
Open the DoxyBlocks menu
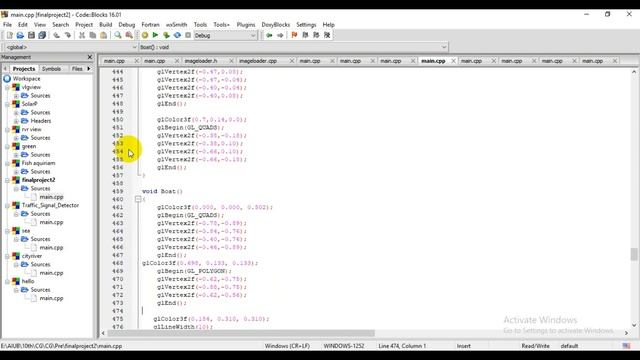(x=276, y=24)
